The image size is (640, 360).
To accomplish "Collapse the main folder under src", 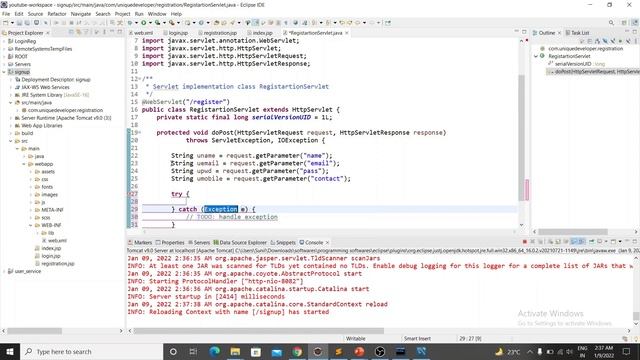I will [17, 149].
